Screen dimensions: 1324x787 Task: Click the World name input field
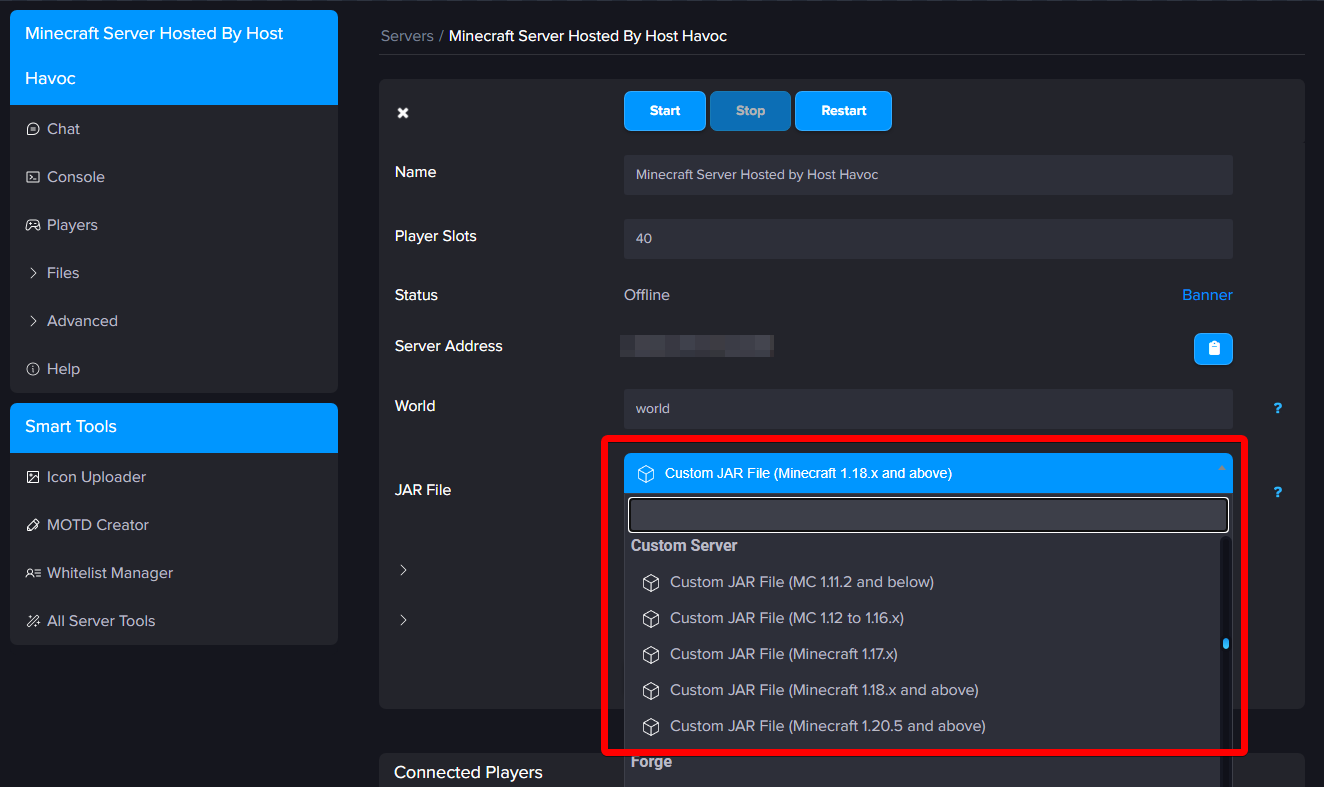coord(928,409)
